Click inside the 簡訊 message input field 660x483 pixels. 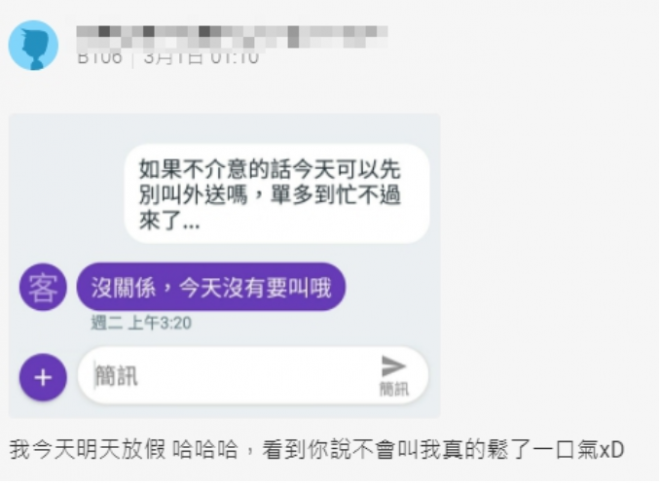point(253,376)
